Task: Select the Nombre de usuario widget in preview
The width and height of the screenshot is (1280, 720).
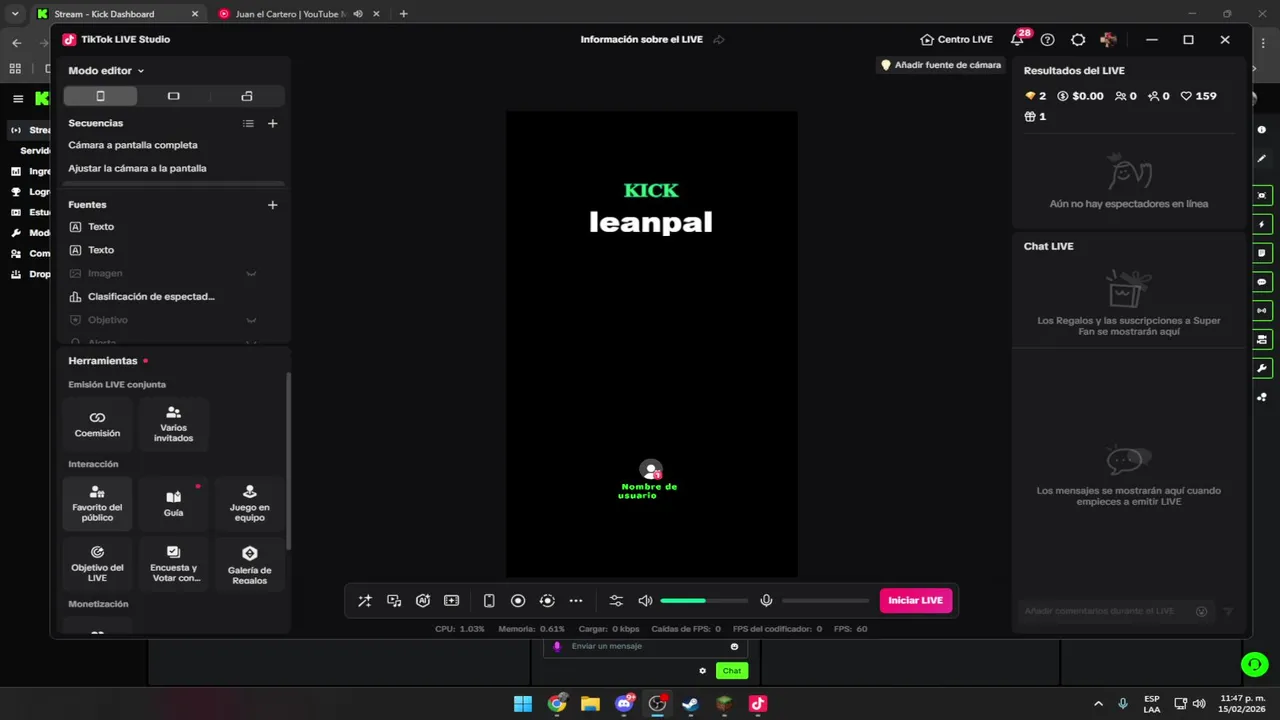Action: pos(648,480)
